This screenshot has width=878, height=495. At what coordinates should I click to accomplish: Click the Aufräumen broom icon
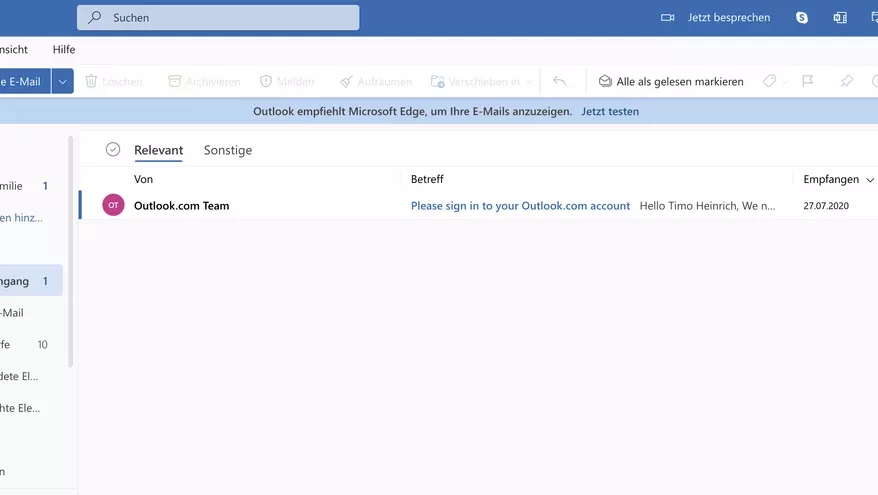(346, 81)
